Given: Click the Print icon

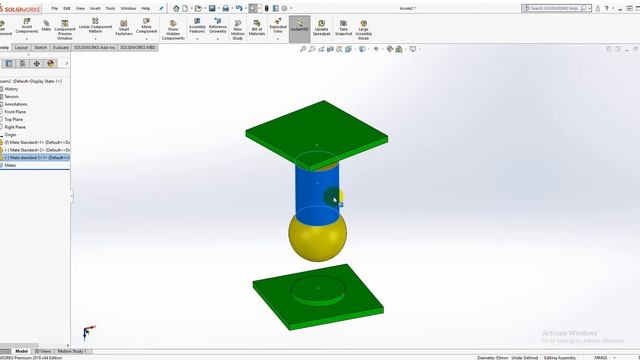Looking at the screenshot, I should click(x=225, y=8).
